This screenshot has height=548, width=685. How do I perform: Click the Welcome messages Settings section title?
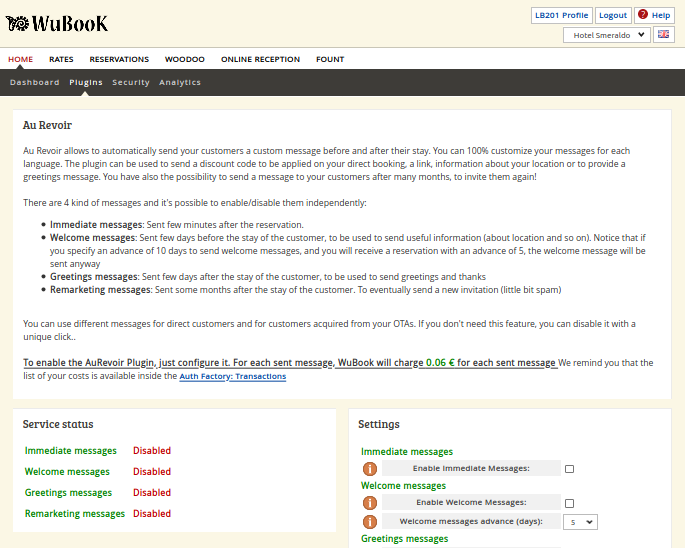[403, 486]
